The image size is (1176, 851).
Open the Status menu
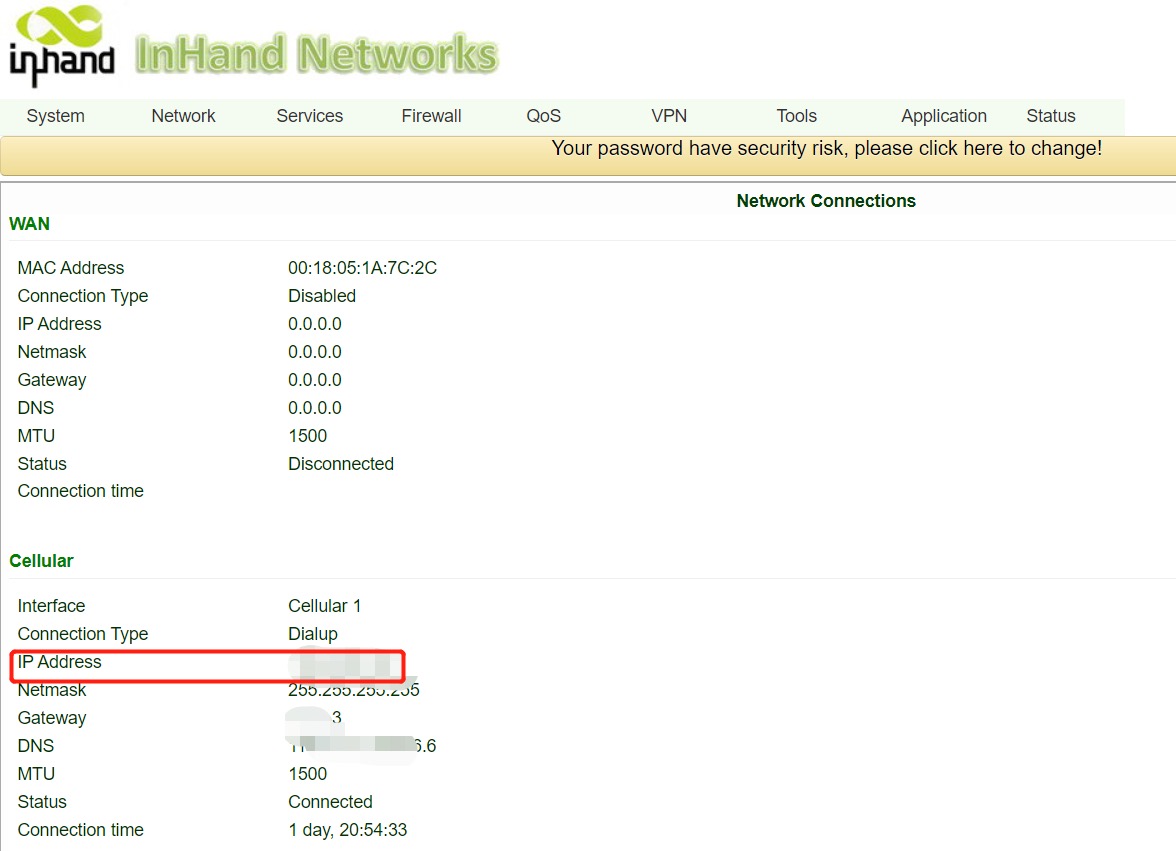1050,116
